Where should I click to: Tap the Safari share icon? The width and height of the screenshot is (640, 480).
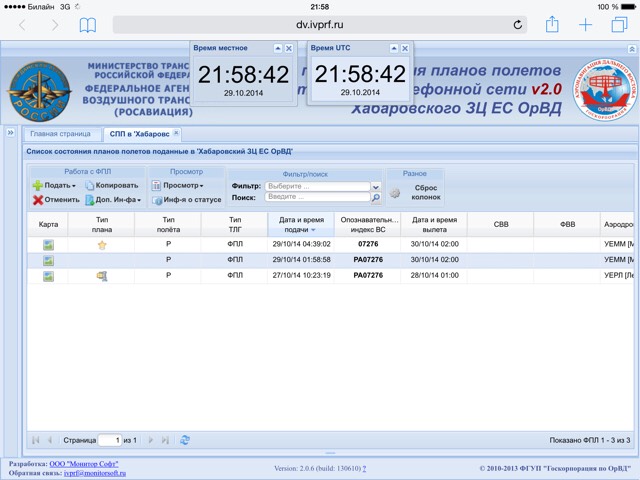552,24
